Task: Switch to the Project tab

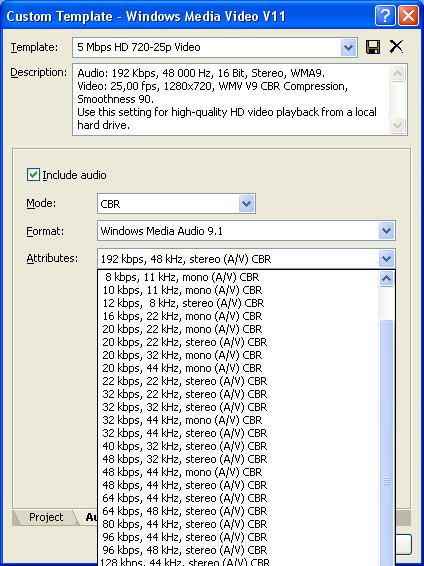Action: [46, 517]
